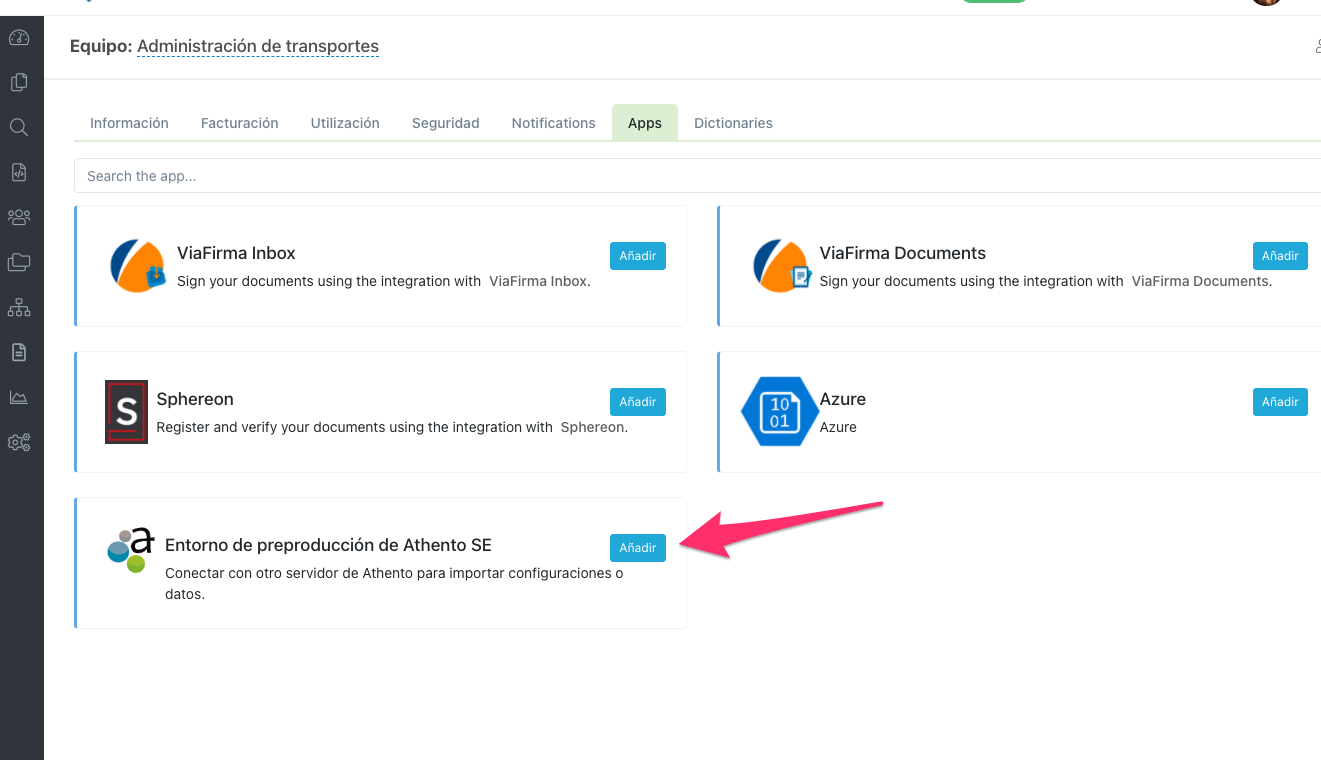Click Añadir button for Azure
This screenshot has width=1321, height=760.
coord(1279,402)
